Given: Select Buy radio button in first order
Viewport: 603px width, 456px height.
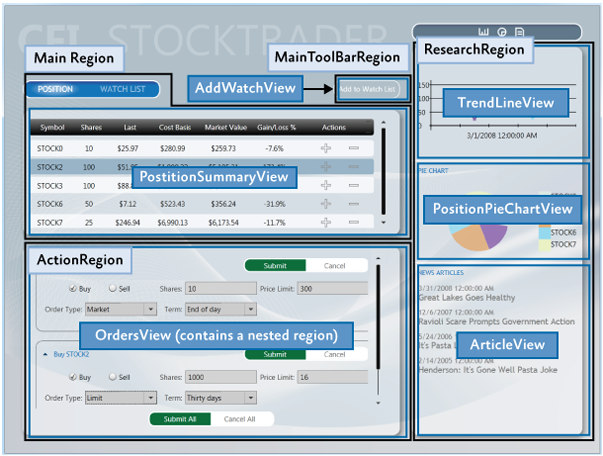Looking at the screenshot, I should pos(73,289).
